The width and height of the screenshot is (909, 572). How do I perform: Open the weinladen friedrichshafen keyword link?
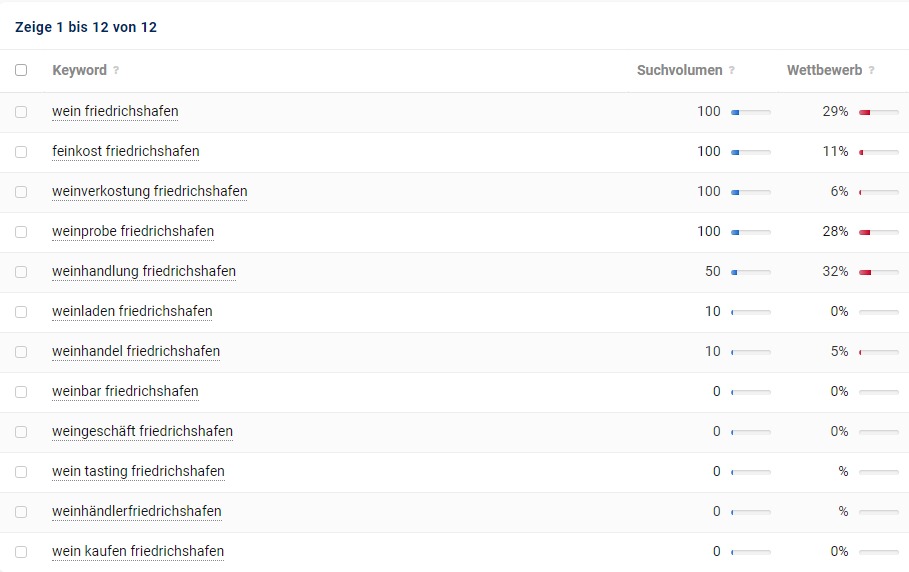132,311
